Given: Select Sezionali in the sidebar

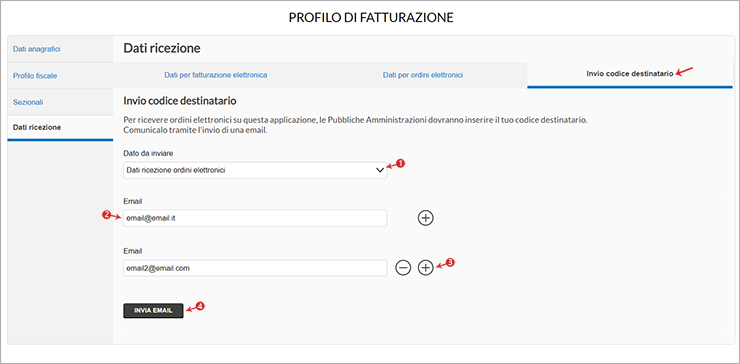Looking at the screenshot, I should (x=60, y=102).
